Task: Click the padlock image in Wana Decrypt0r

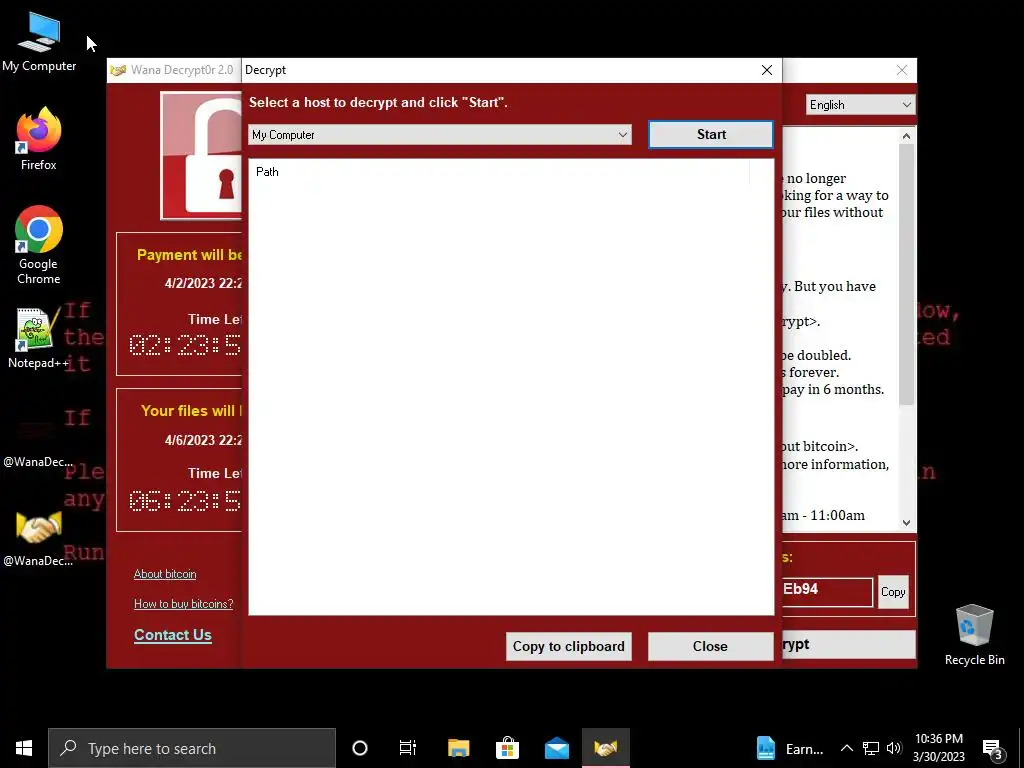Action: [201, 155]
